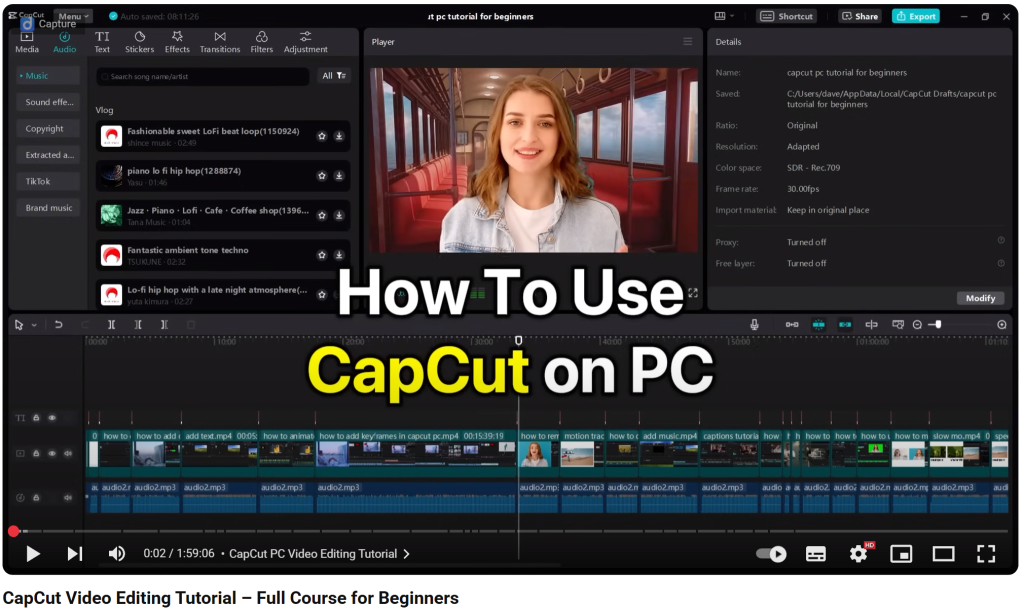Open the Stickers panel
Viewport: 1024px width, 610px height.
pyautogui.click(x=139, y=42)
